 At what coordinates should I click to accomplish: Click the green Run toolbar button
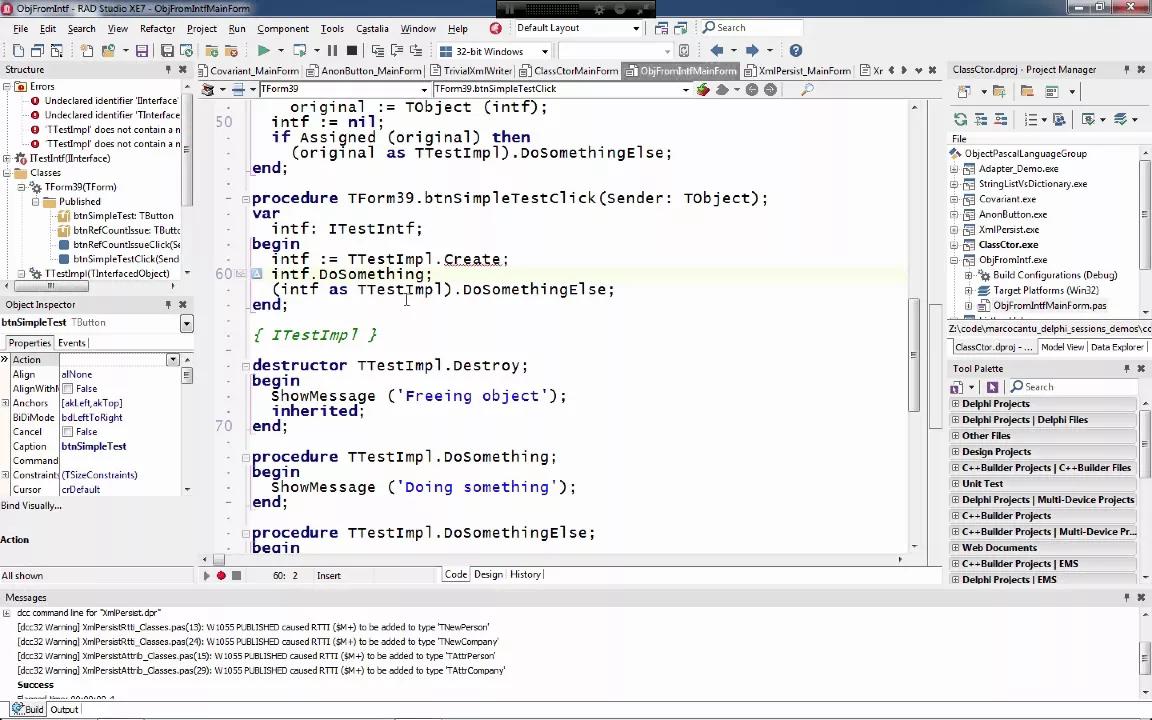point(263,51)
